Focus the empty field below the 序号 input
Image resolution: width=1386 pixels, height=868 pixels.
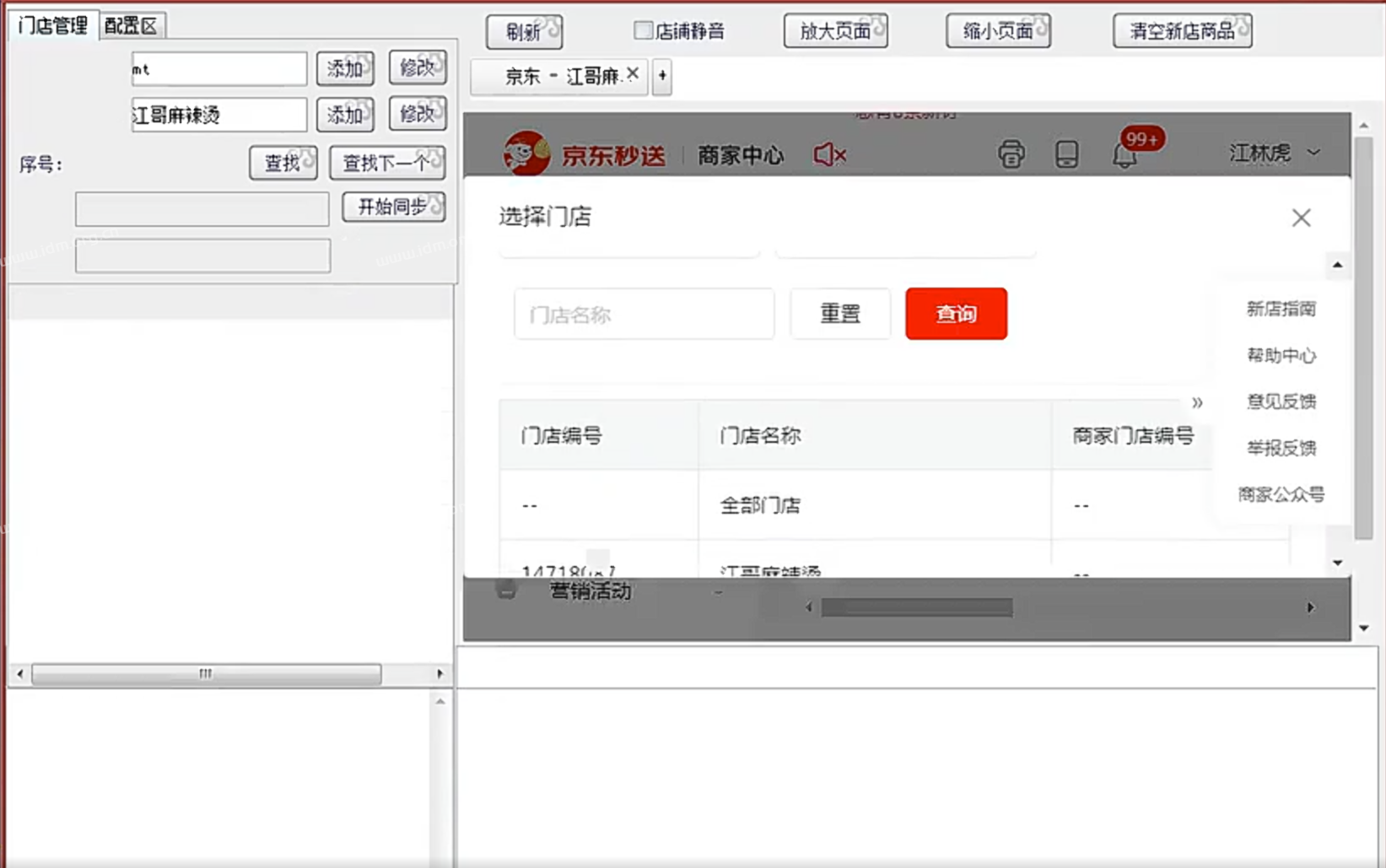pyautogui.click(x=202, y=256)
